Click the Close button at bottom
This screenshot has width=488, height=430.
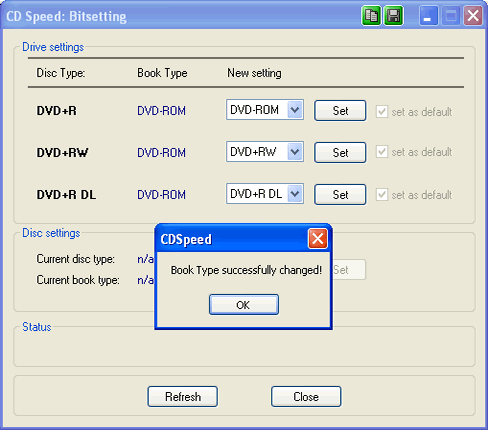point(306,397)
